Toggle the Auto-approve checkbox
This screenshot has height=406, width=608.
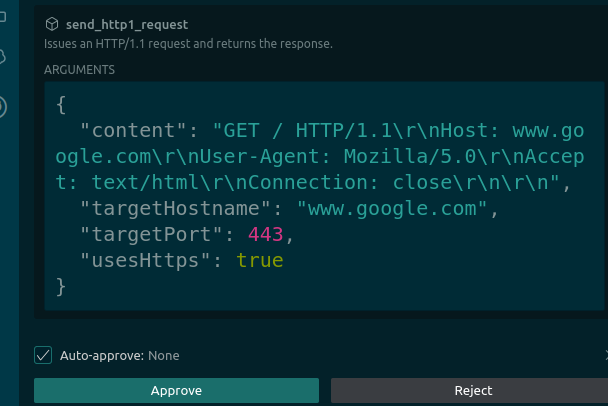click(43, 355)
